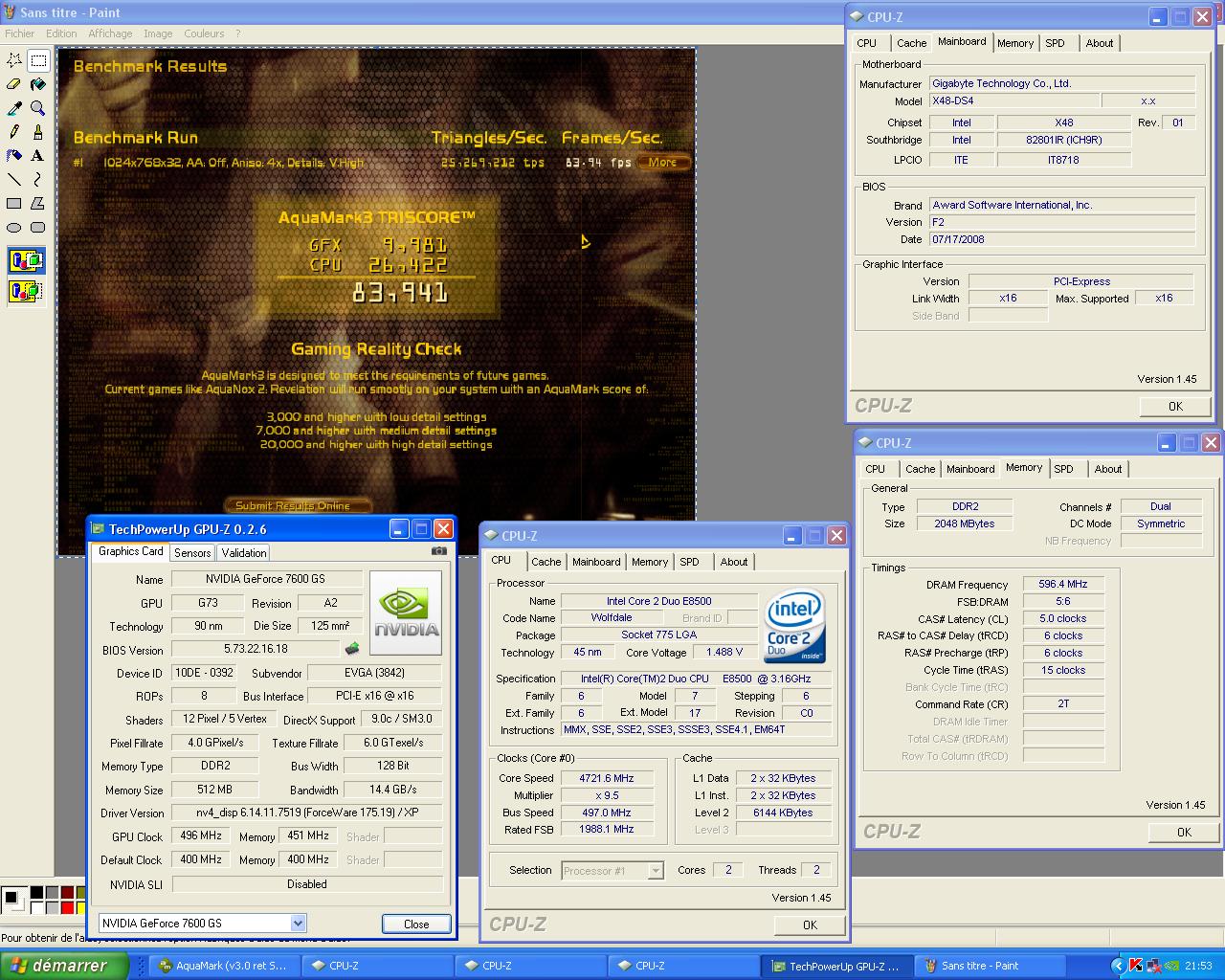Click OK in the center CPU-Z processor window
This screenshot has height=980, width=1225.
coord(810,924)
